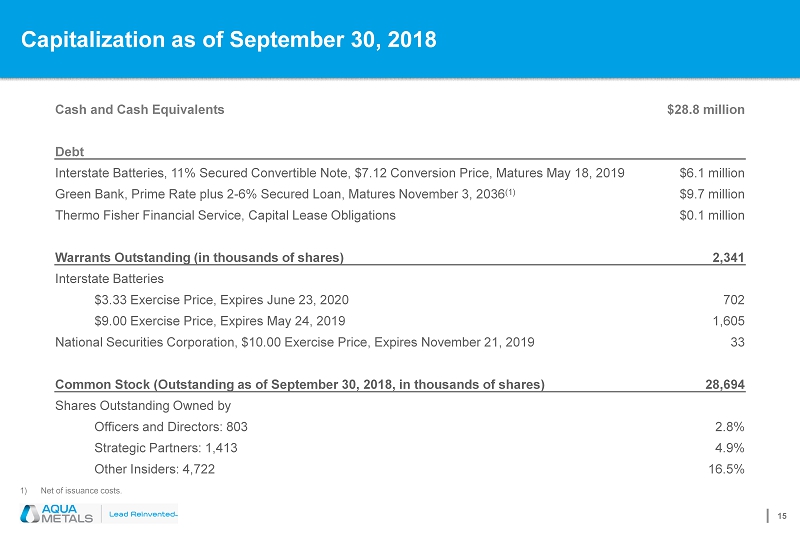Select the Officers and Directors row
Viewport: 800px width, 533px height.
pyautogui.click(x=170, y=427)
